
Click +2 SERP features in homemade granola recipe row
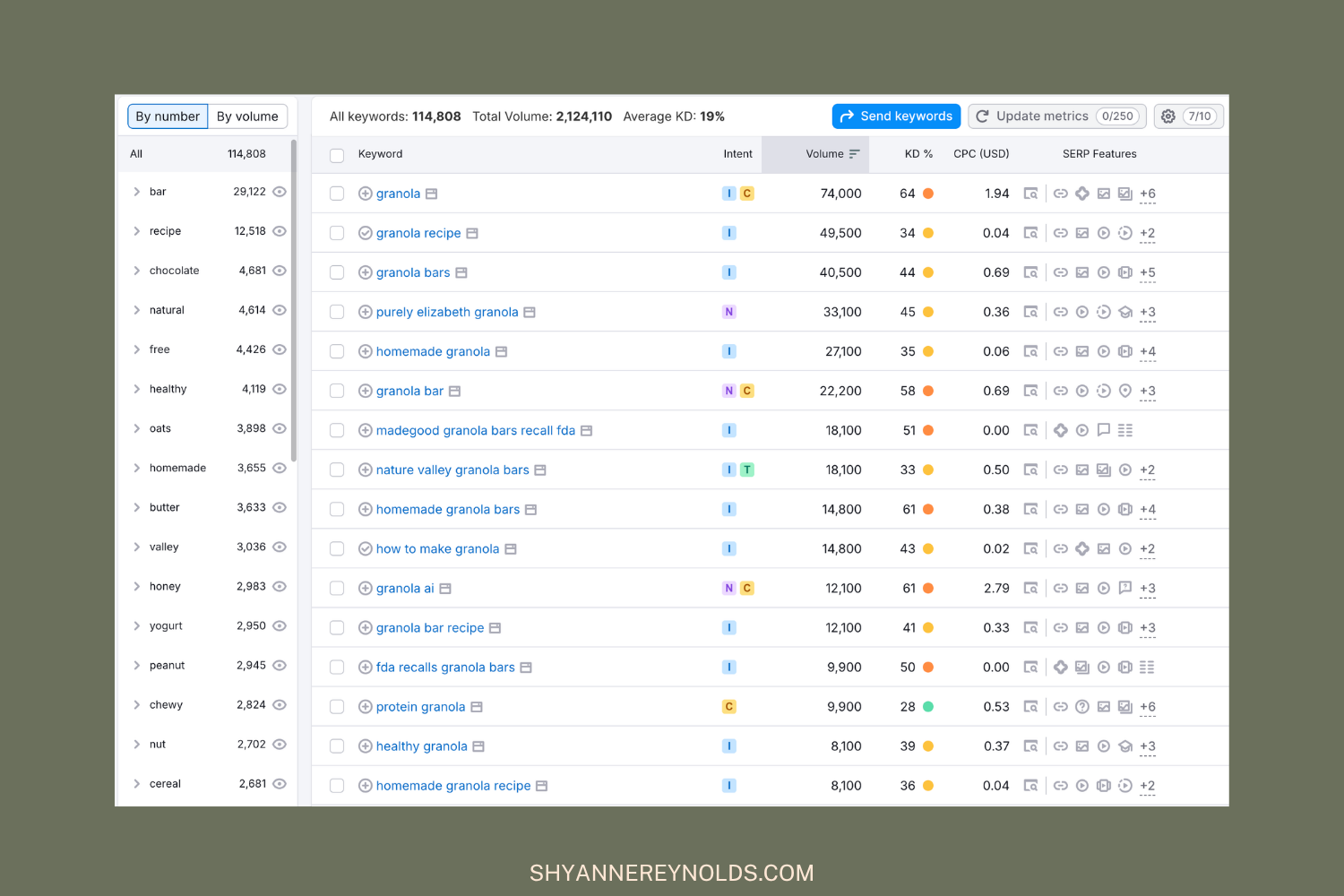pos(1148,786)
